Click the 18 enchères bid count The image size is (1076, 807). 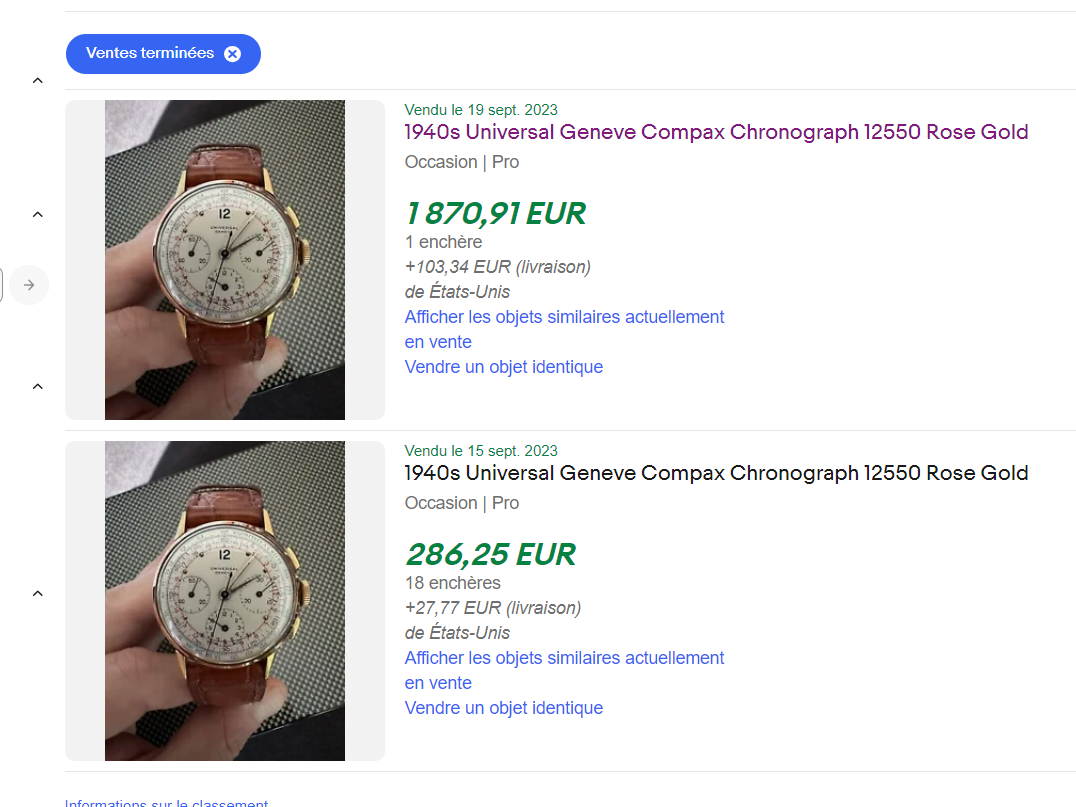(x=452, y=583)
